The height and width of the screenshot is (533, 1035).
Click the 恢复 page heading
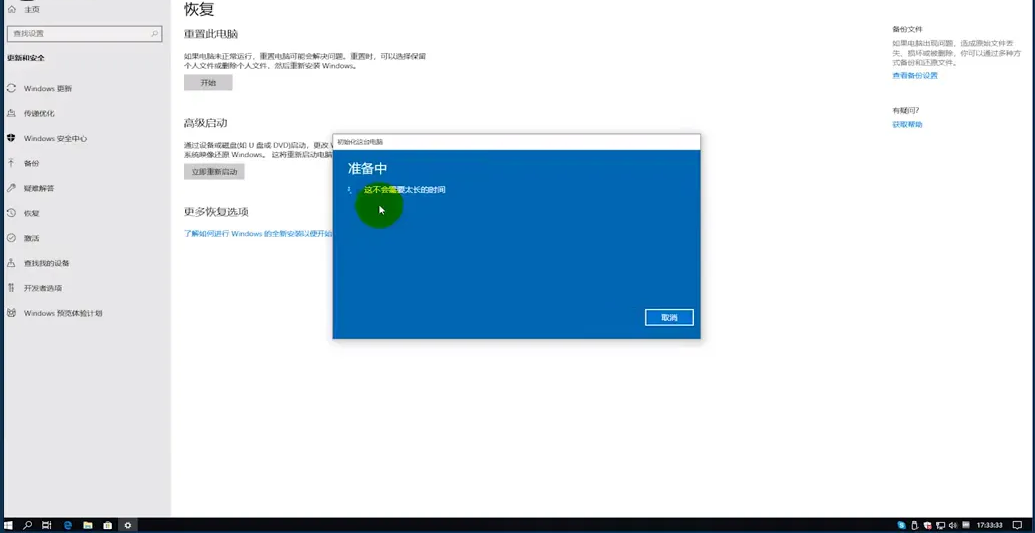click(x=199, y=9)
